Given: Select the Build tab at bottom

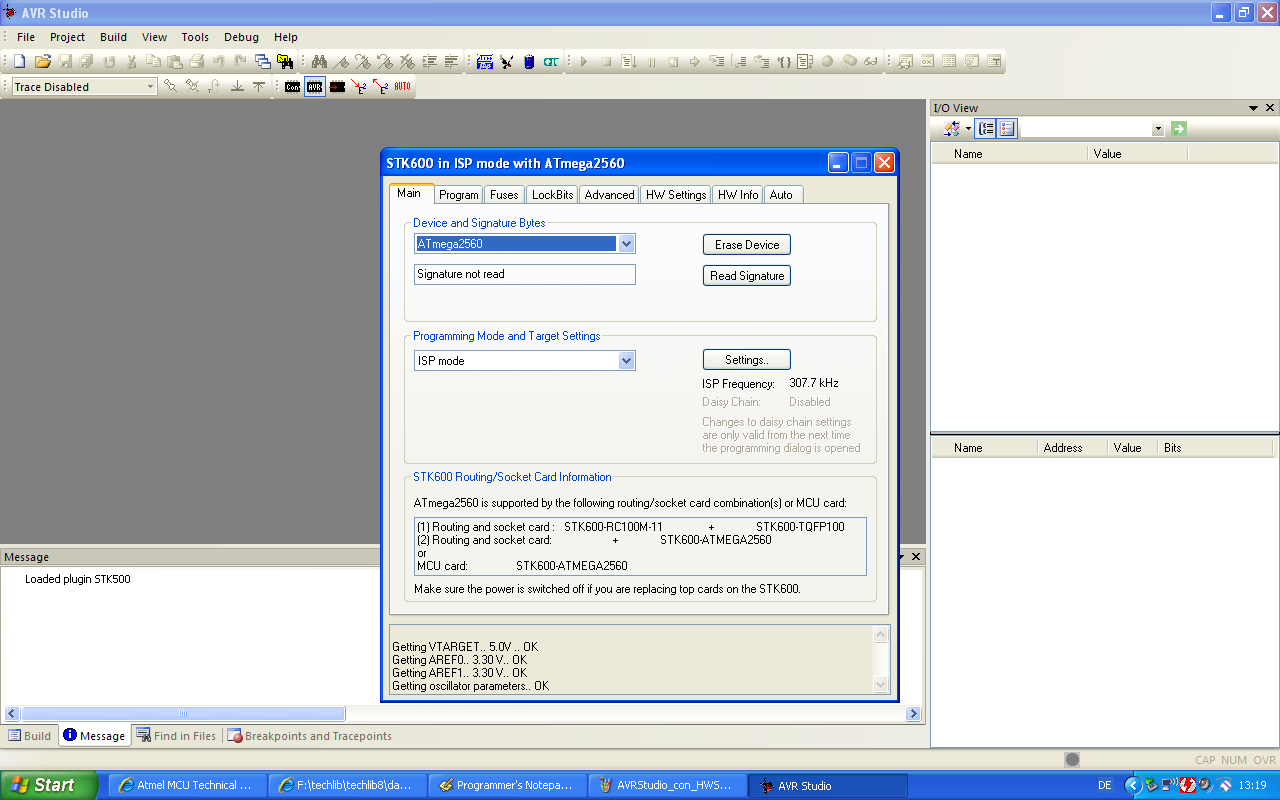Looking at the screenshot, I should pos(30,736).
